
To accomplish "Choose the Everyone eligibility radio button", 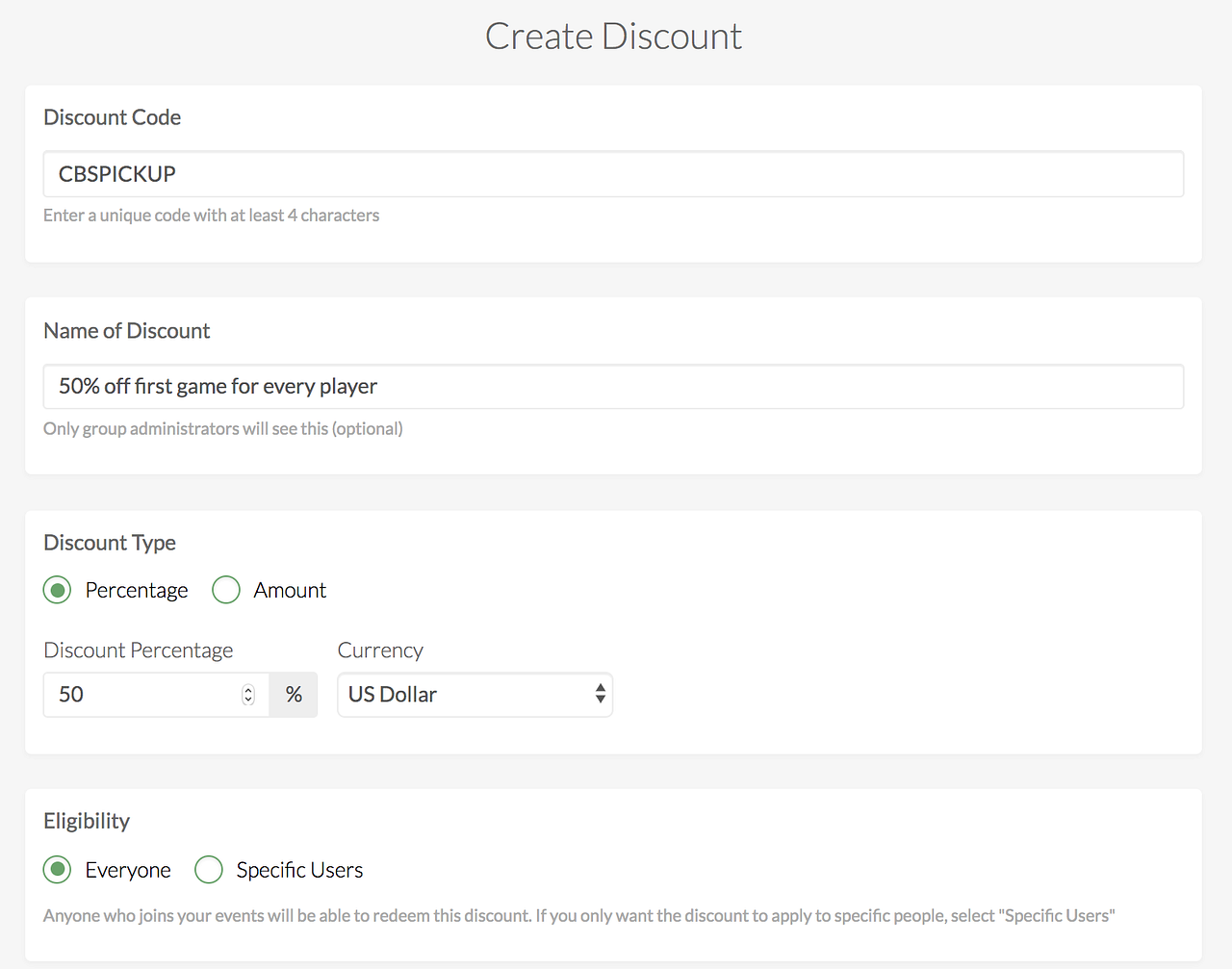I will point(58,870).
